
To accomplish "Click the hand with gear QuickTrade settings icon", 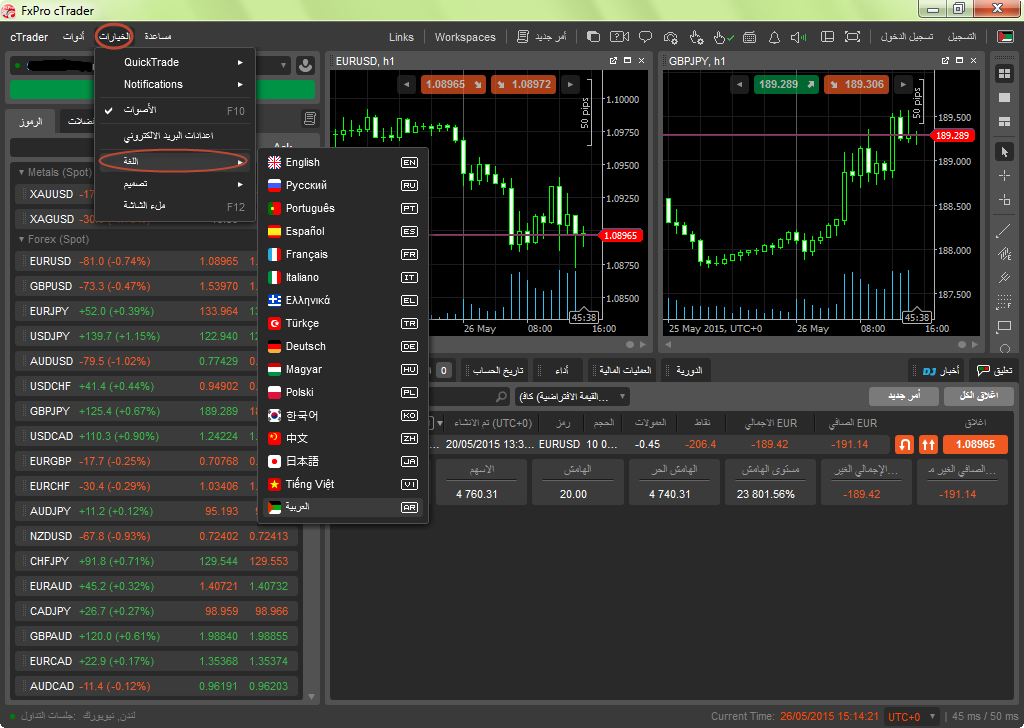I will [696, 37].
